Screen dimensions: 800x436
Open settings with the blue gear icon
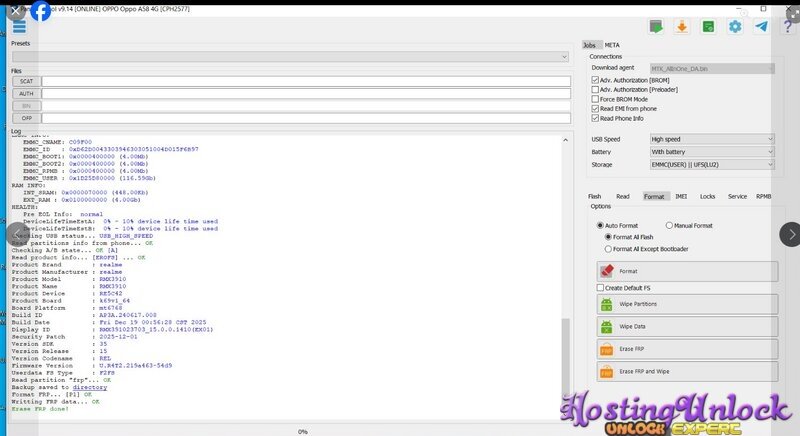coord(735,26)
